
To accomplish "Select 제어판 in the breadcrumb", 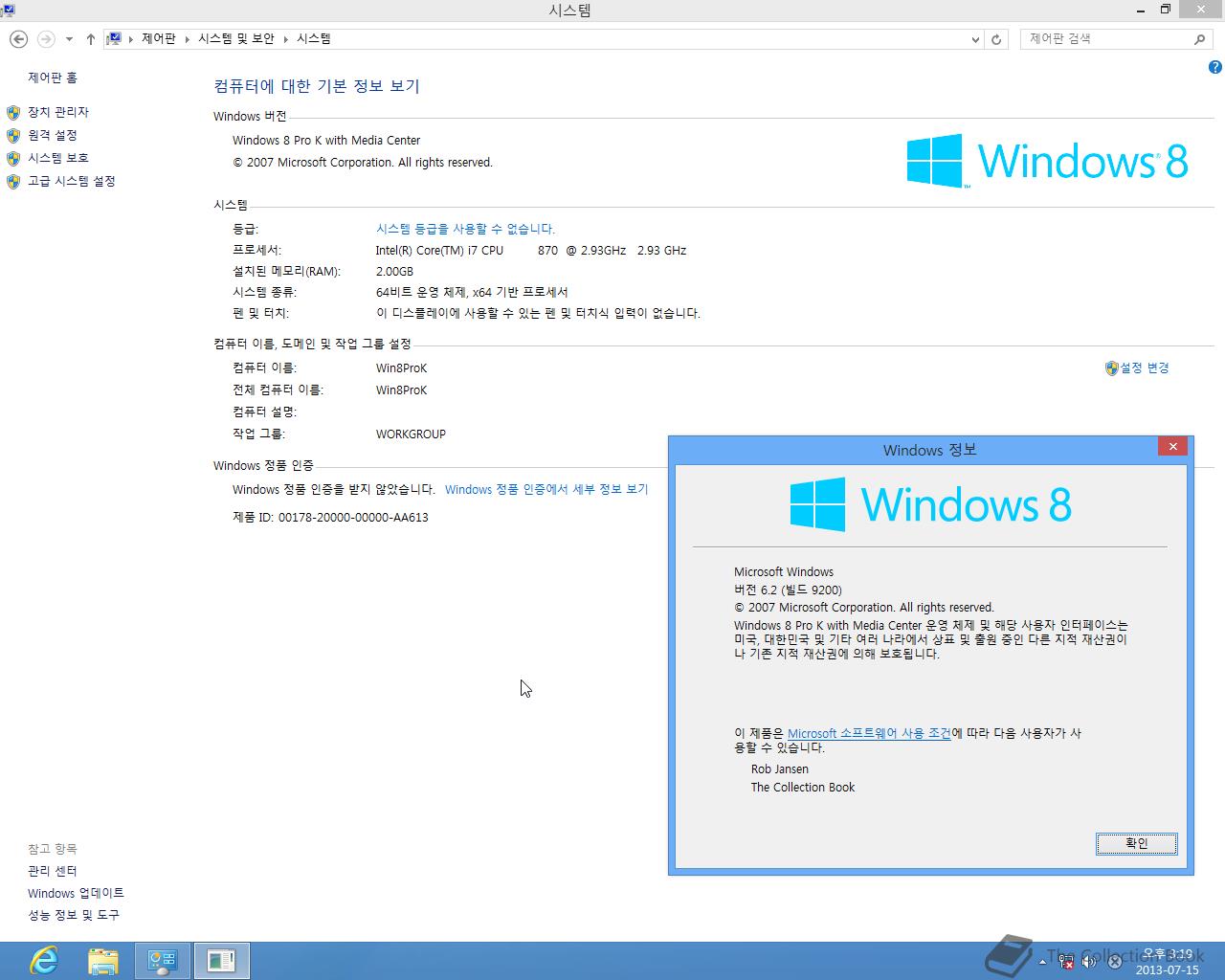I will coord(159,39).
